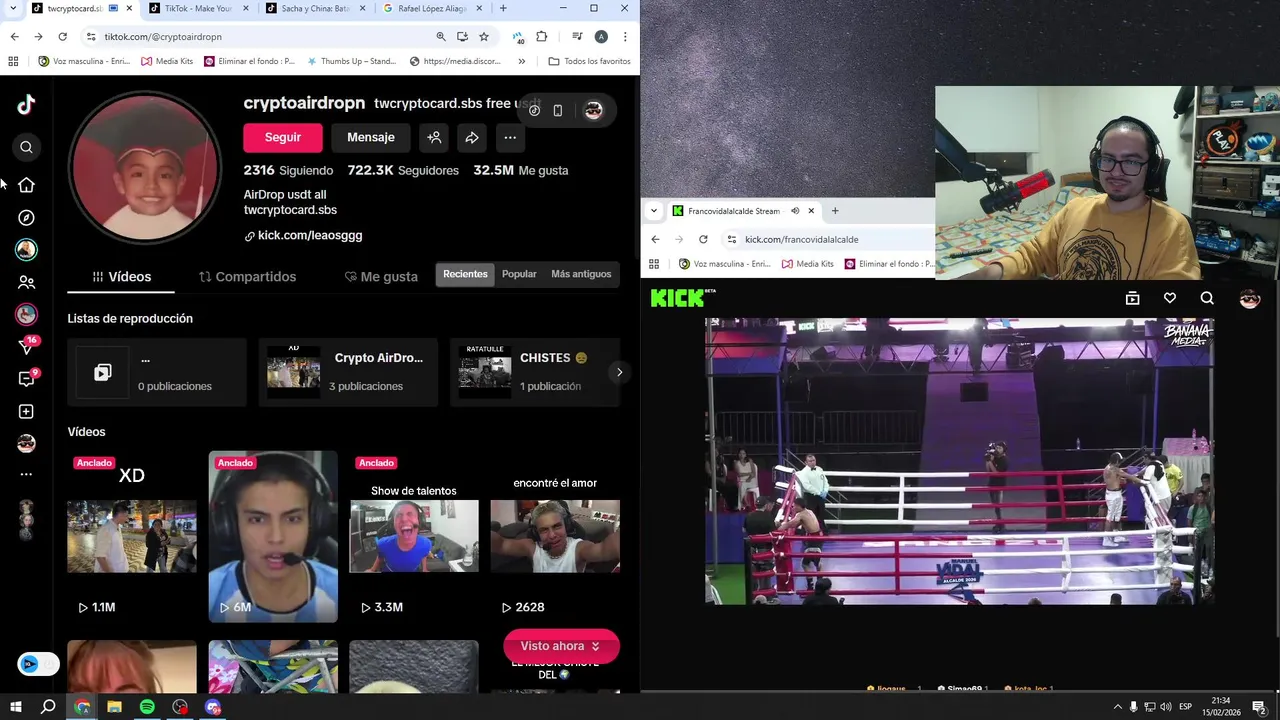Open Todos los favoritos bookmarks folder
Image resolution: width=1280 pixels, height=720 pixels.
coord(589,61)
